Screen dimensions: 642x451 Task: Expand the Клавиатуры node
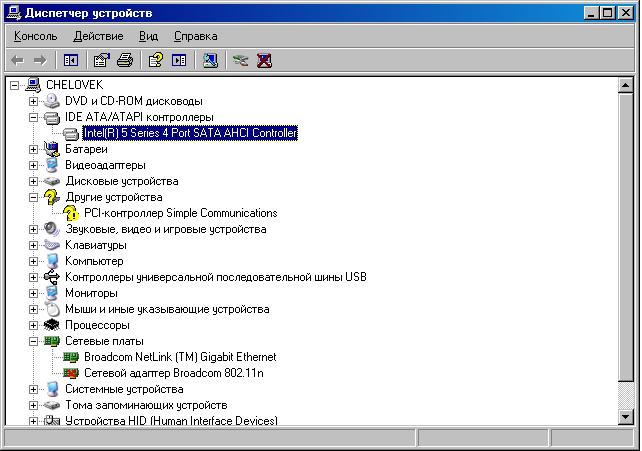(34, 246)
